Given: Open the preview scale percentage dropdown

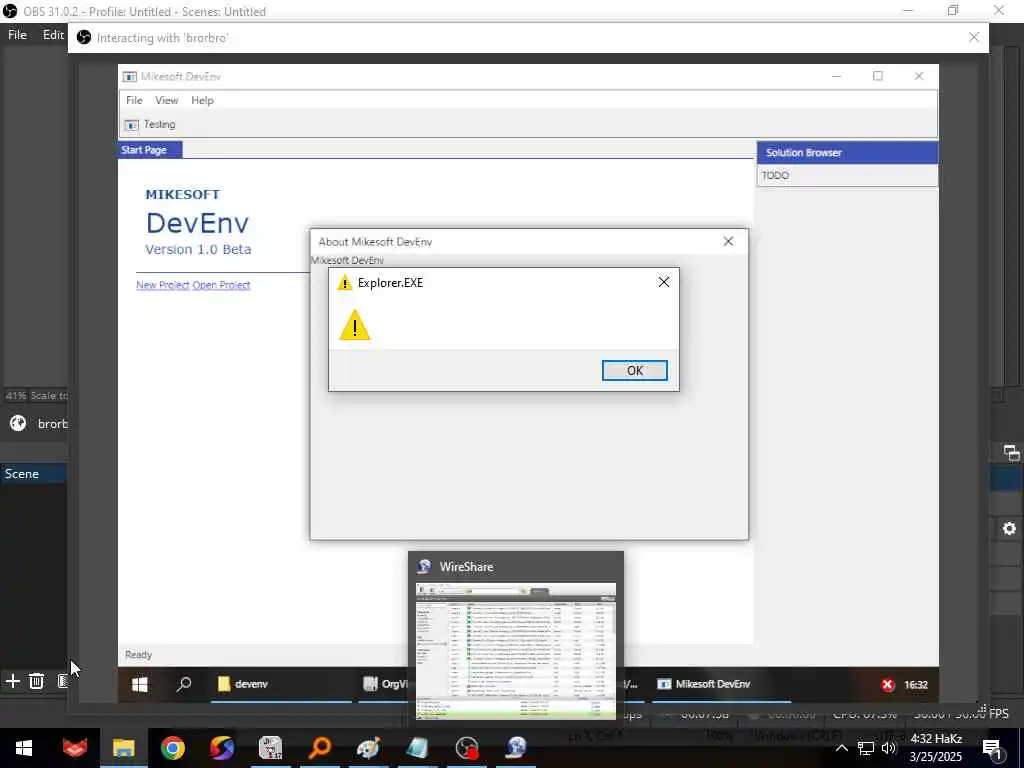Looking at the screenshot, I should [x=36, y=396].
